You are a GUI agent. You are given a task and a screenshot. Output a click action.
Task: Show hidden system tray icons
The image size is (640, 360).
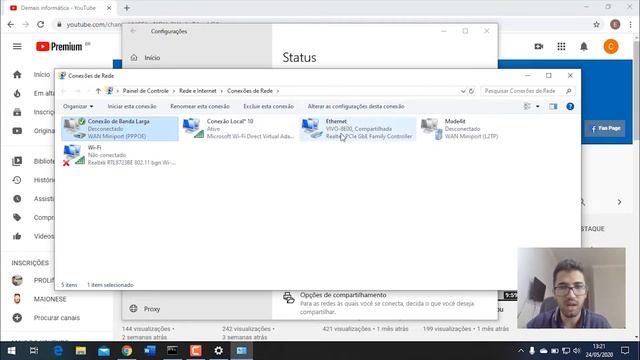click(x=521, y=351)
